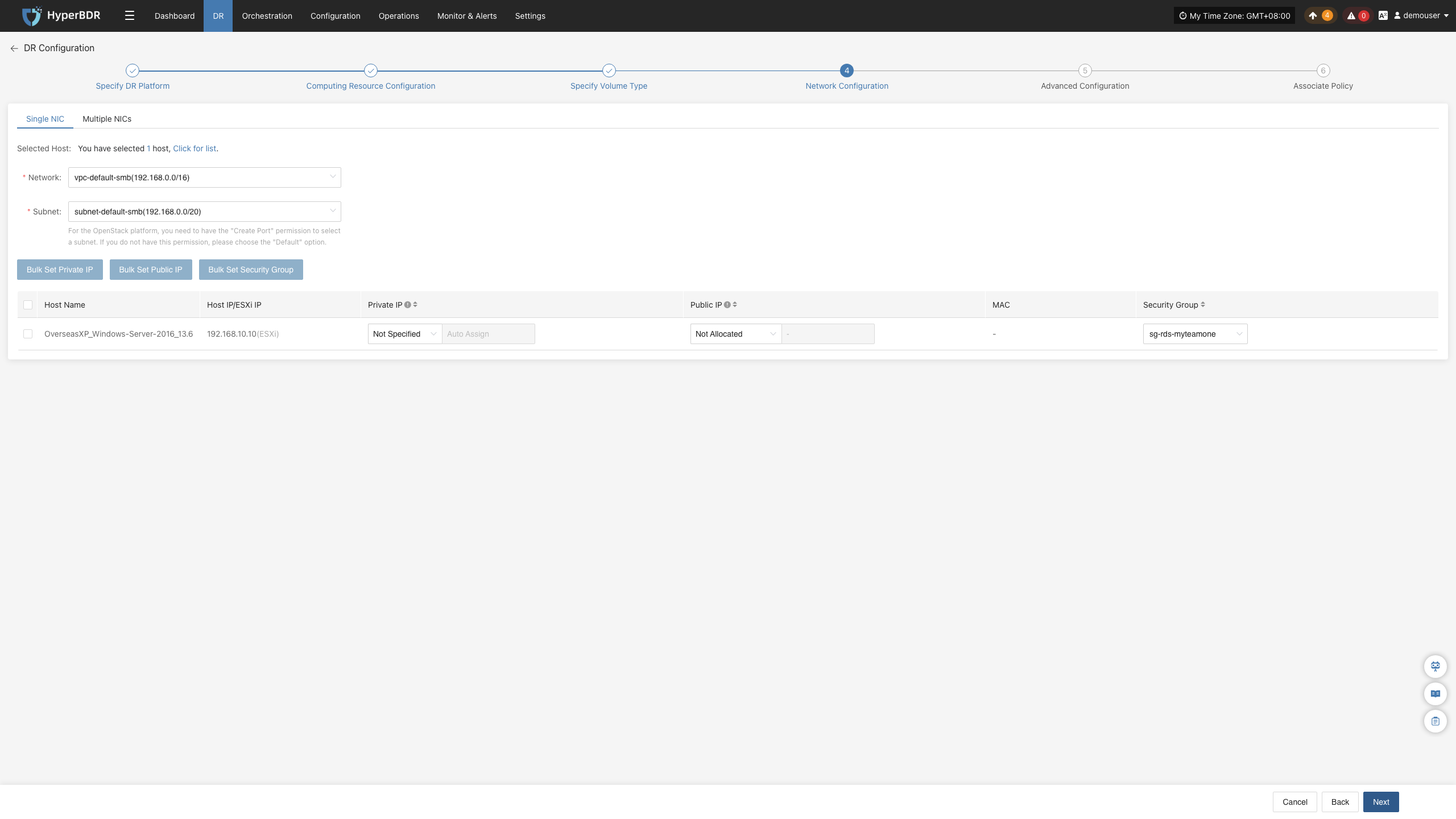Click the Next button
This screenshot has width=1456, height=819.
1381,802
